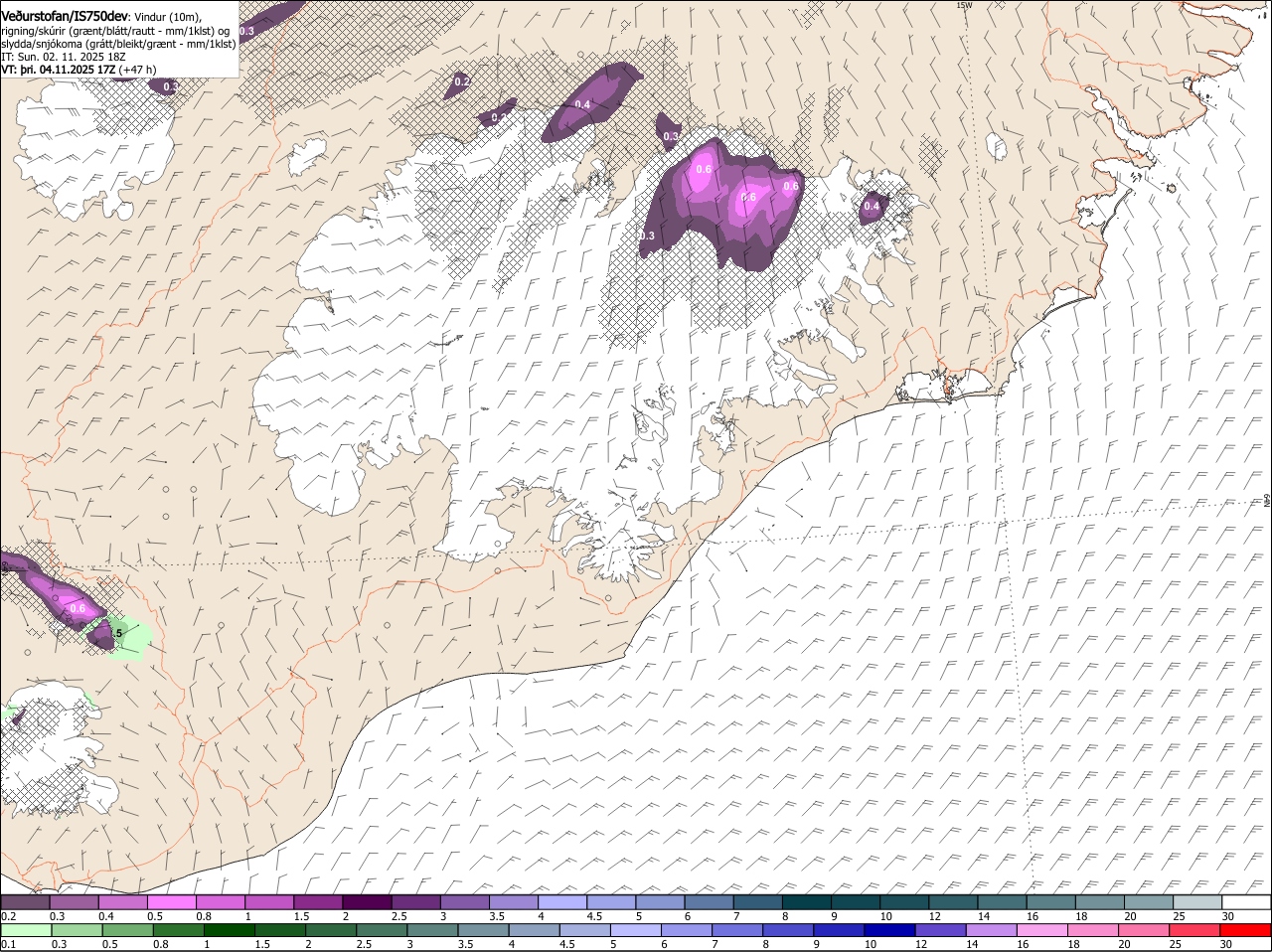Click the top-row legend swatch between 14 and 16
Screen dimensions: 1272x952
[x=1003, y=902]
